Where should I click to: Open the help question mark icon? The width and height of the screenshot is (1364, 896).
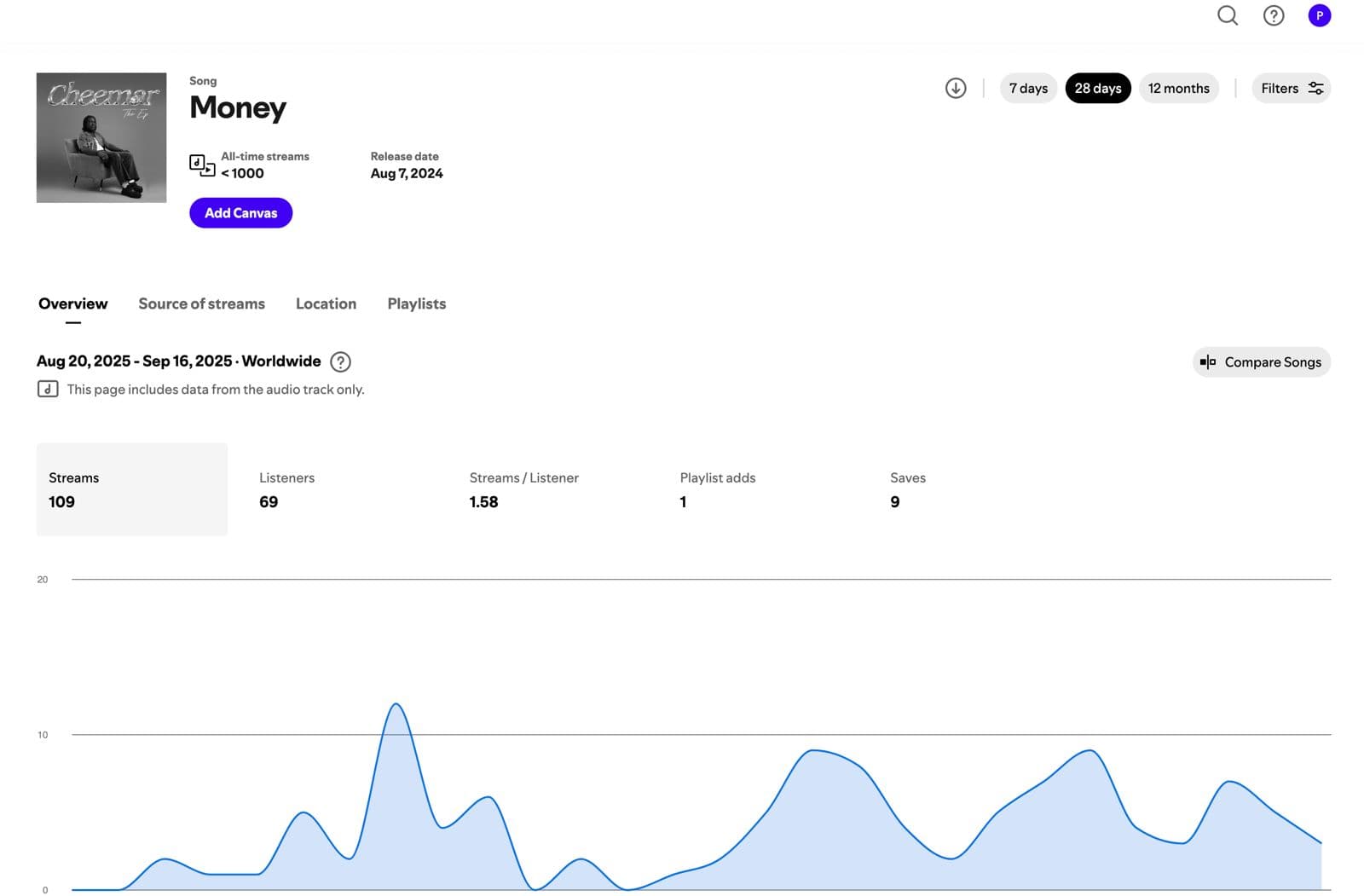click(1273, 15)
